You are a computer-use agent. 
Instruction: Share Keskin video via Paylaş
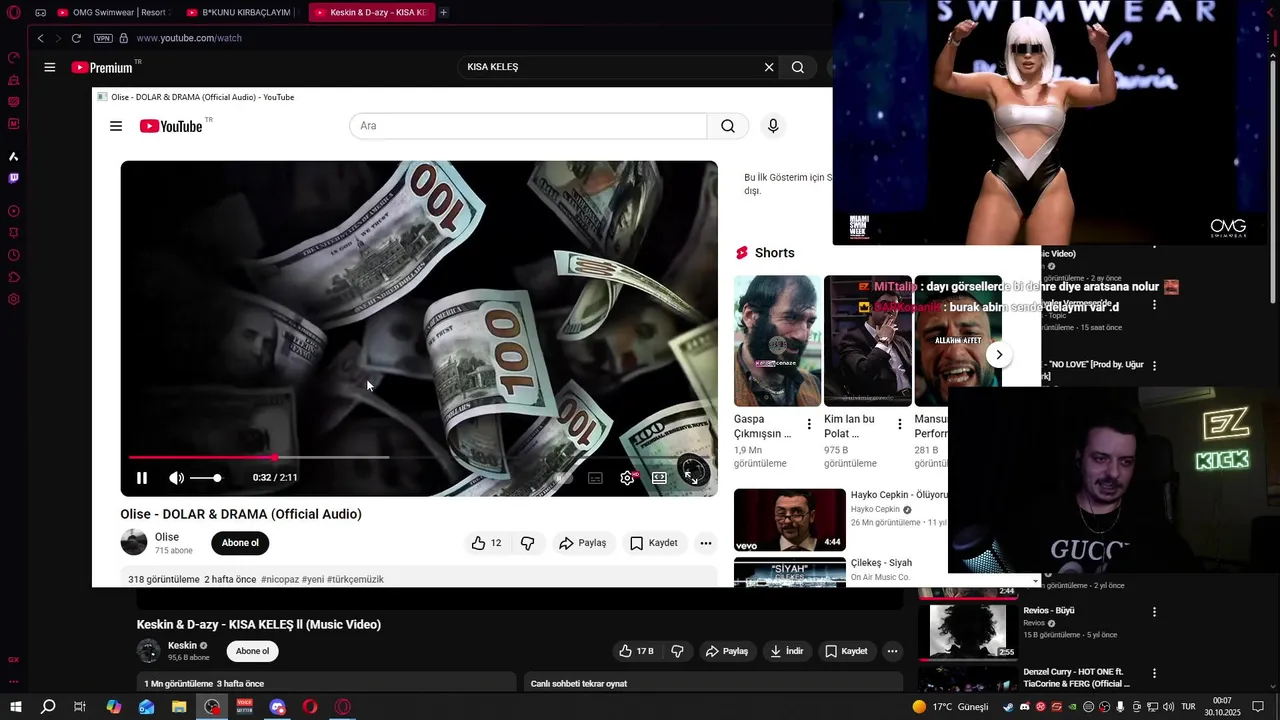[x=726, y=651]
